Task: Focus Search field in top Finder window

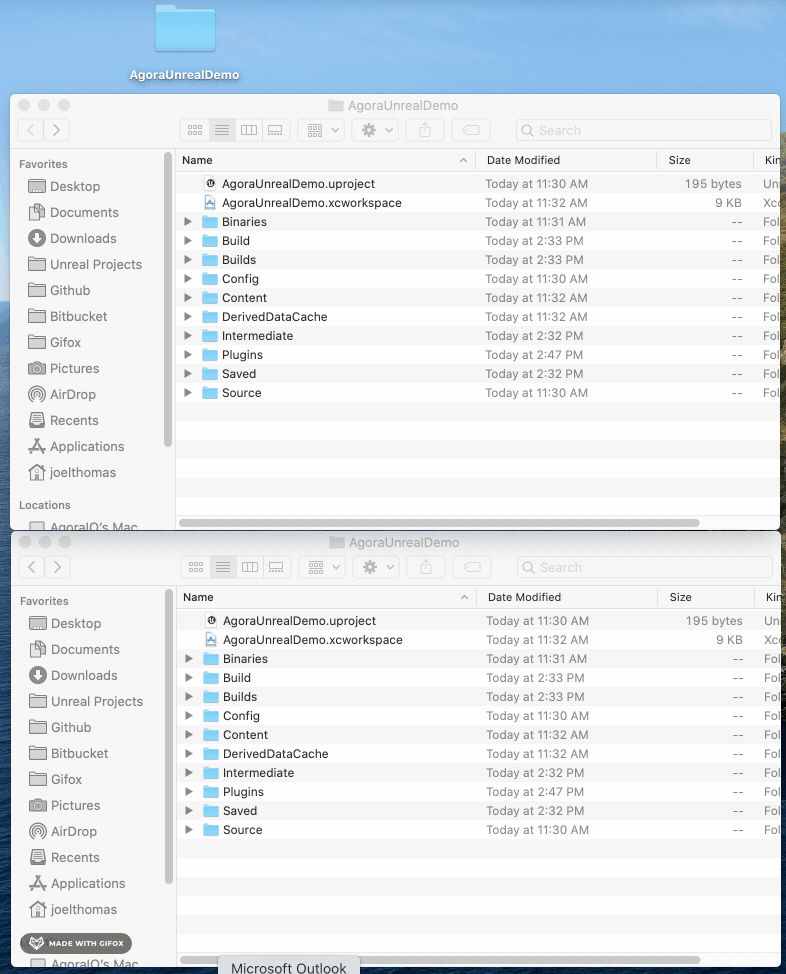Action: pyautogui.click(x=644, y=130)
